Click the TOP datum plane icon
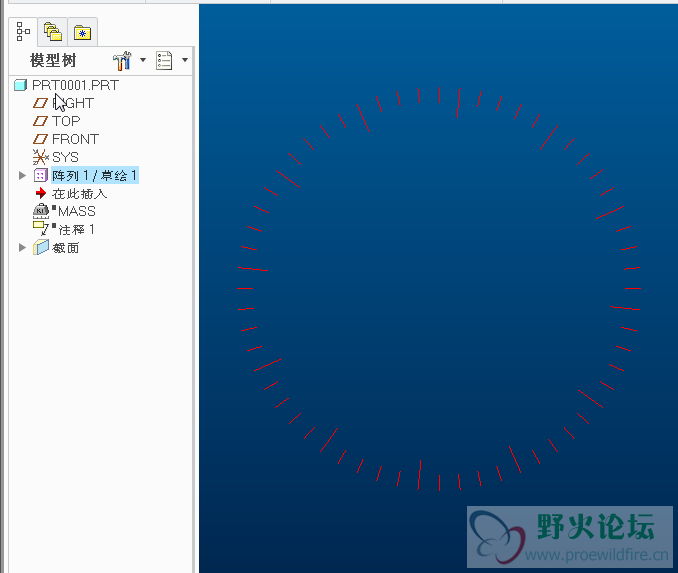The height and width of the screenshot is (573, 678). (40, 121)
